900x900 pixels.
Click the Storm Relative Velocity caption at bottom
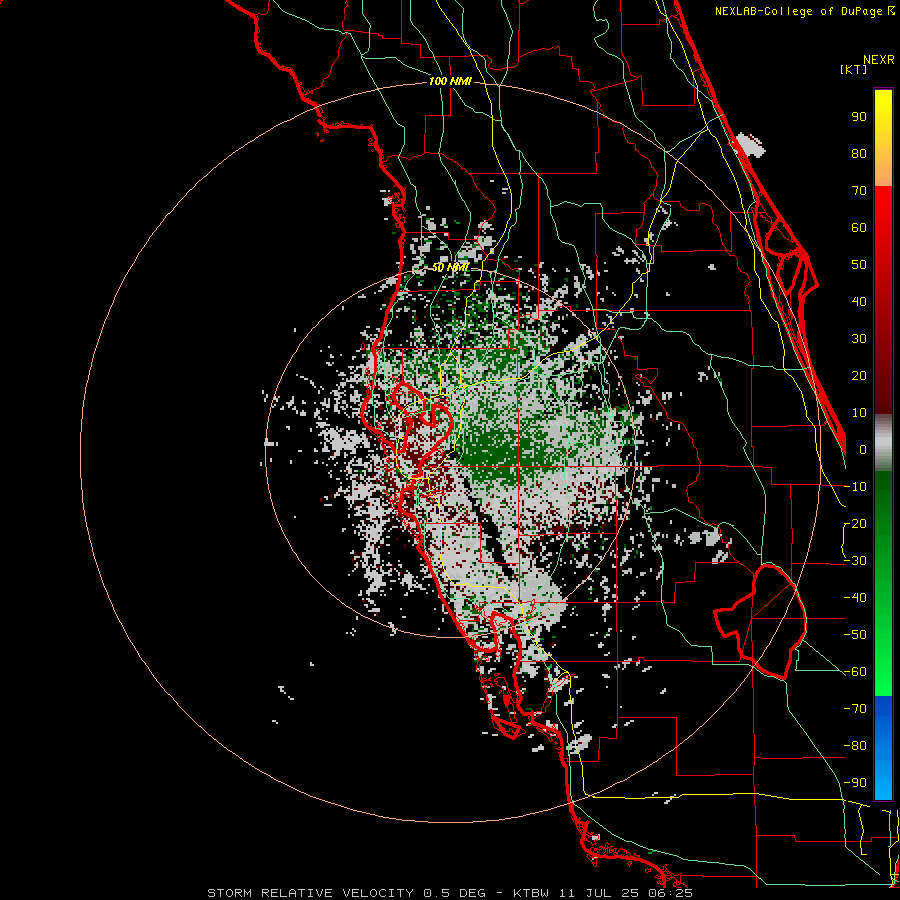click(449, 893)
